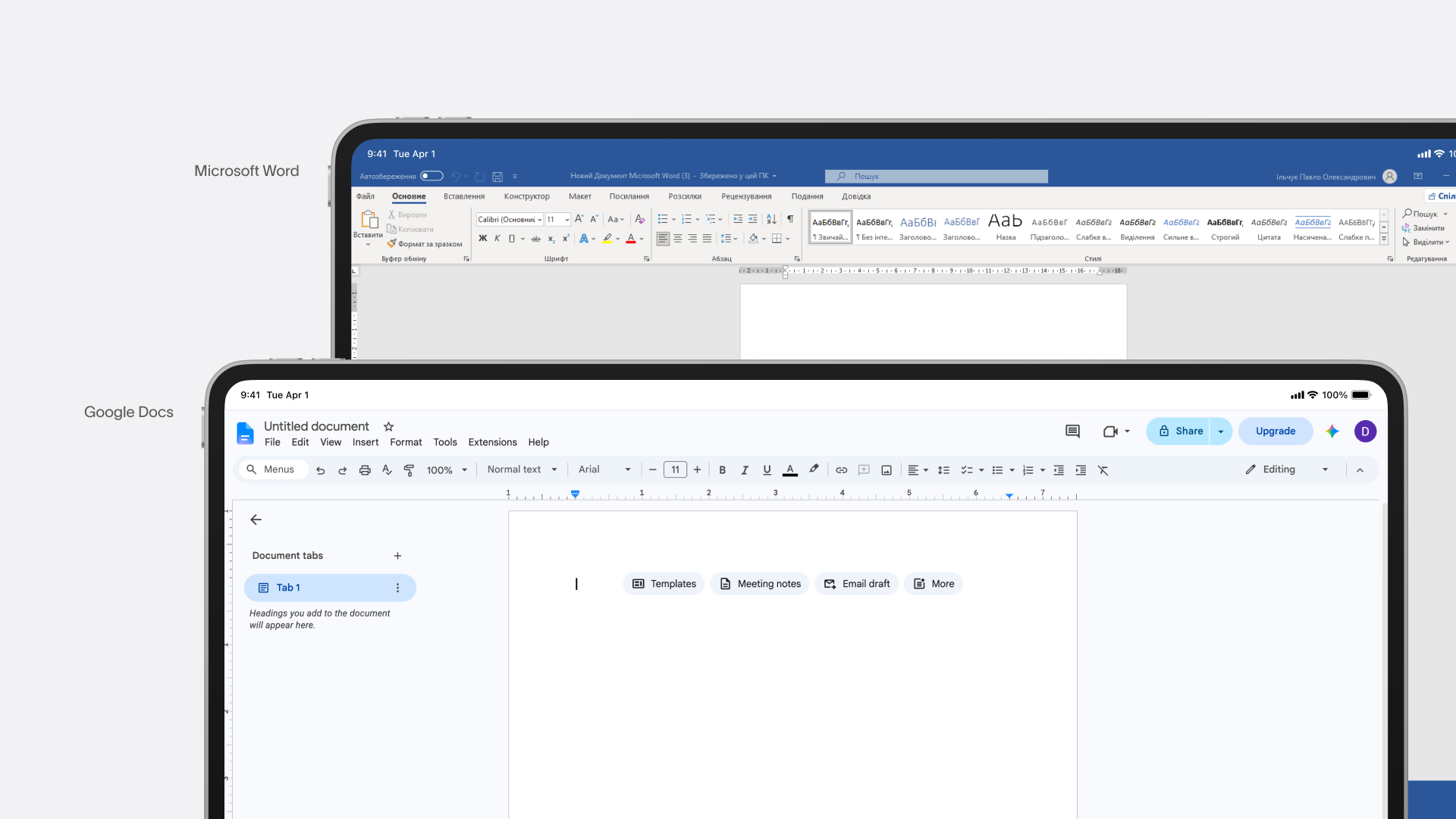Toggle superscript in Word ribbon
The height and width of the screenshot is (819, 1456).
566,239
